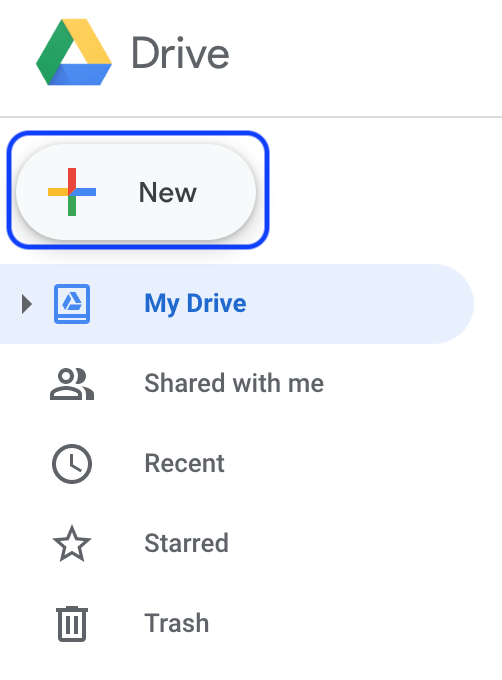Image resolution: width=502 pixels, height=680 pixels.
Task: Click the Recent clock icon
Action: pyautogui.click(x=72, y=464)
